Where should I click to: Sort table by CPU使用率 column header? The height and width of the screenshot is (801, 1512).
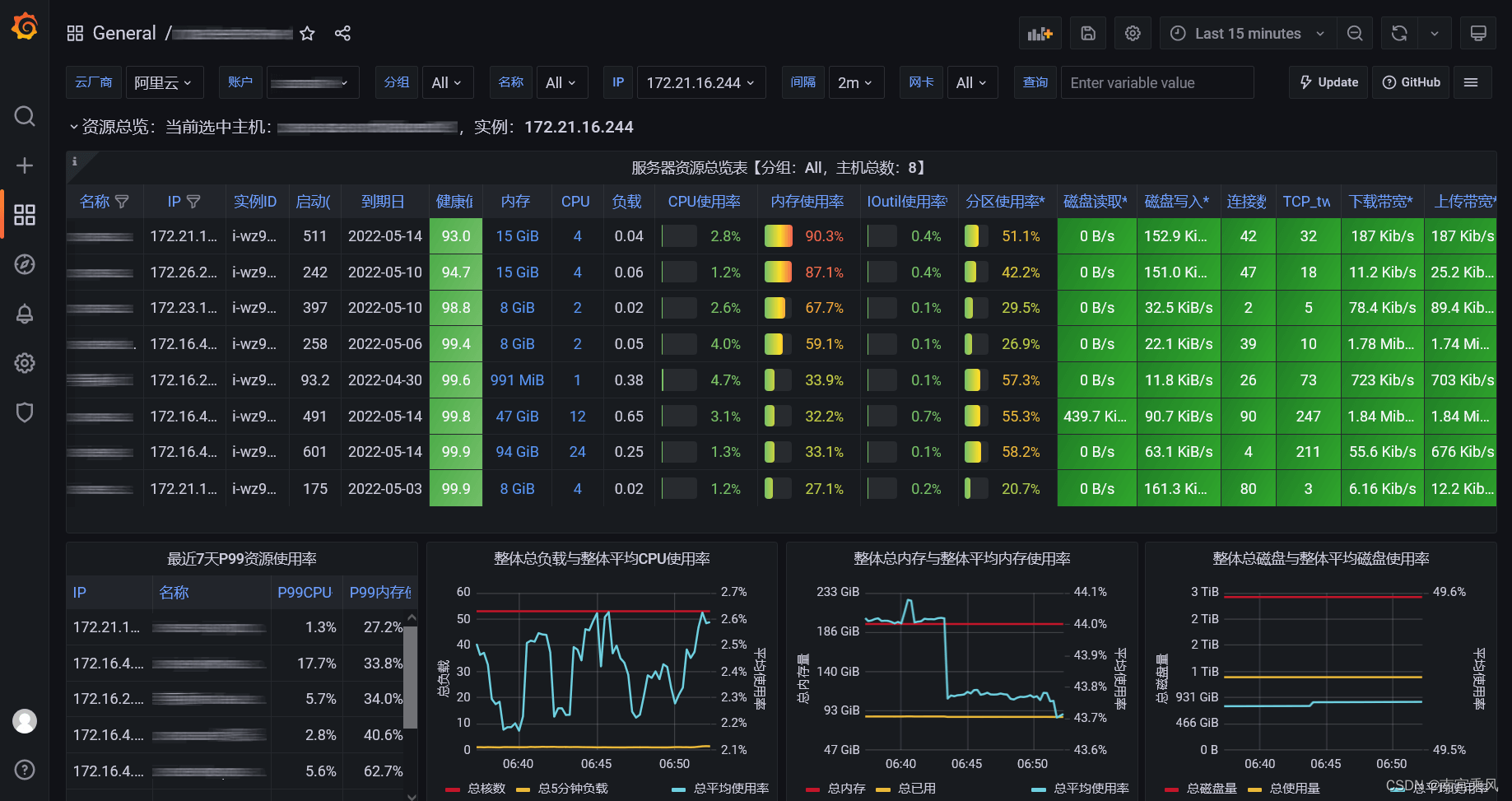(x=704, y=202)
